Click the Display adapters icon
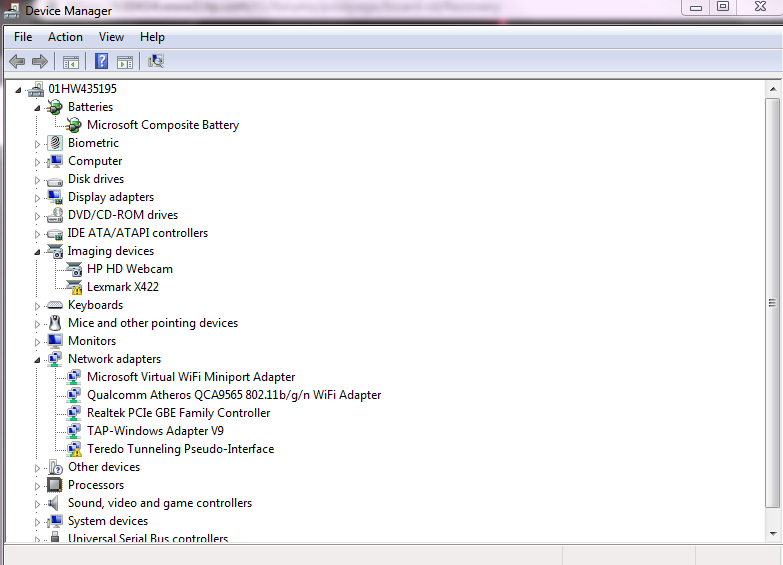This screenshot has width=783, height=565. pyautogui.click(x=55, y=197)
